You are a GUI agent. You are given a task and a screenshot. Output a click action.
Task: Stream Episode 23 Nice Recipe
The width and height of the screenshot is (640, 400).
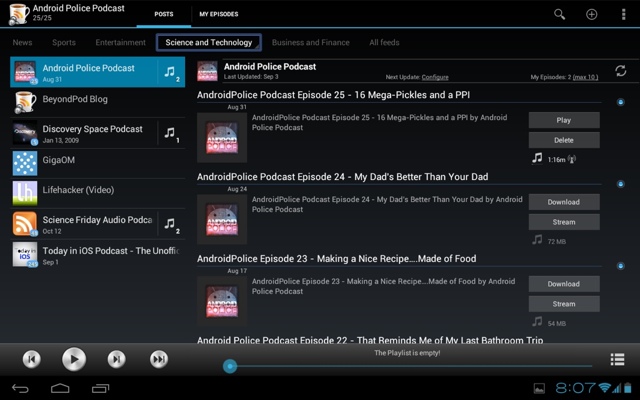pos(564,304)
